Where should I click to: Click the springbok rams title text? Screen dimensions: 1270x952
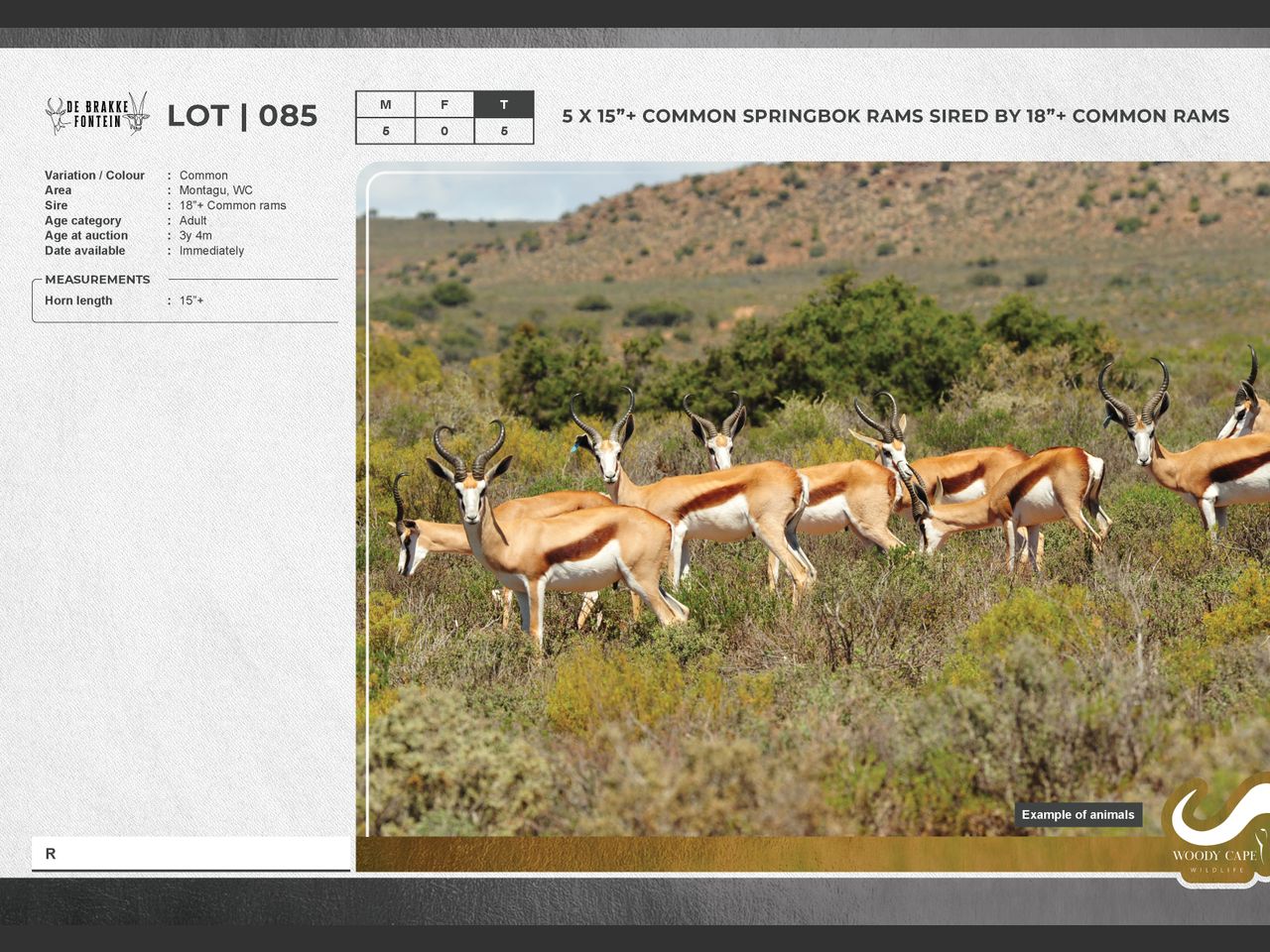tap(895, 116)
